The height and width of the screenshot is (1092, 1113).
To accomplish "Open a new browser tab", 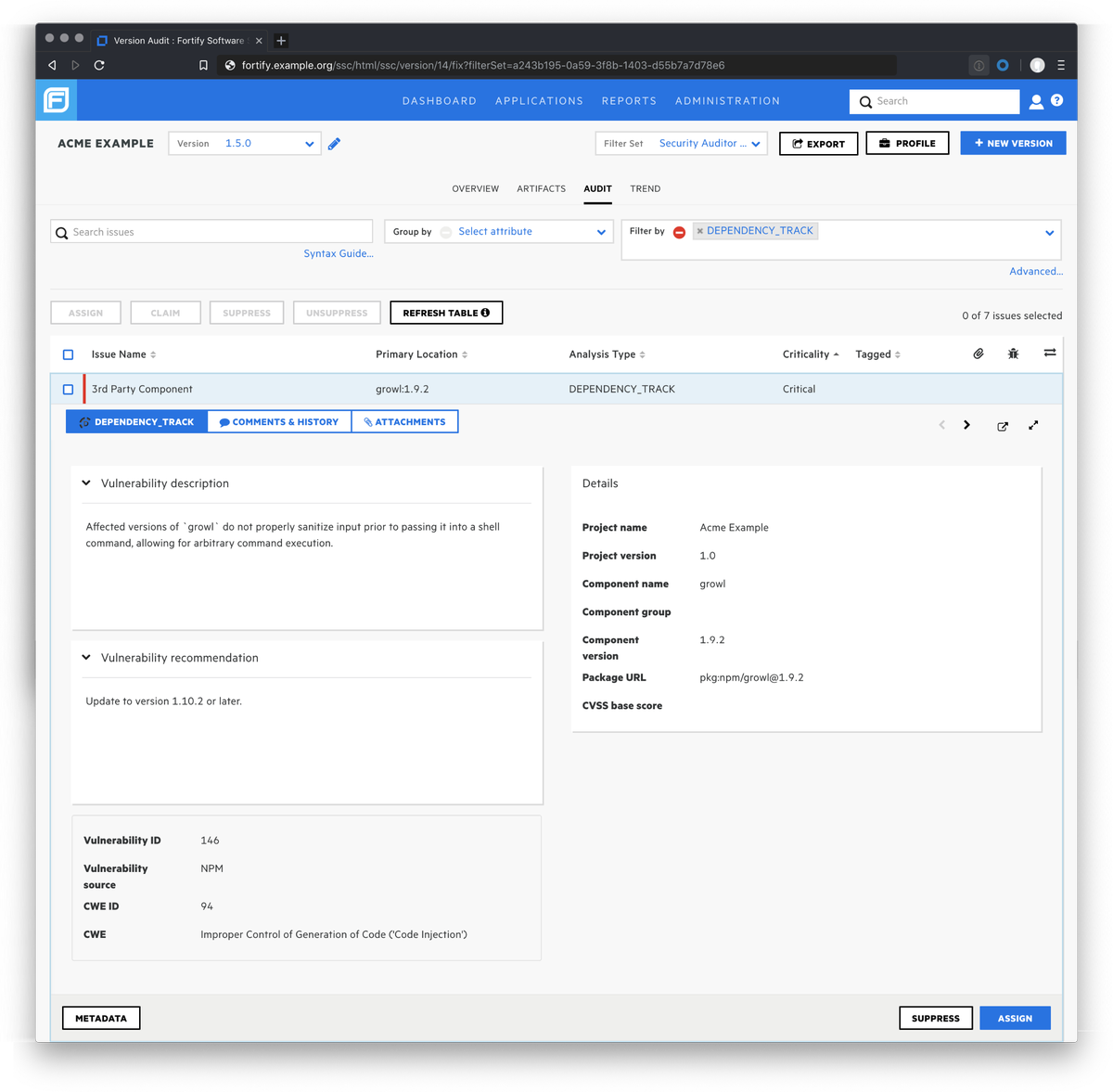I will tap(281, 40).
